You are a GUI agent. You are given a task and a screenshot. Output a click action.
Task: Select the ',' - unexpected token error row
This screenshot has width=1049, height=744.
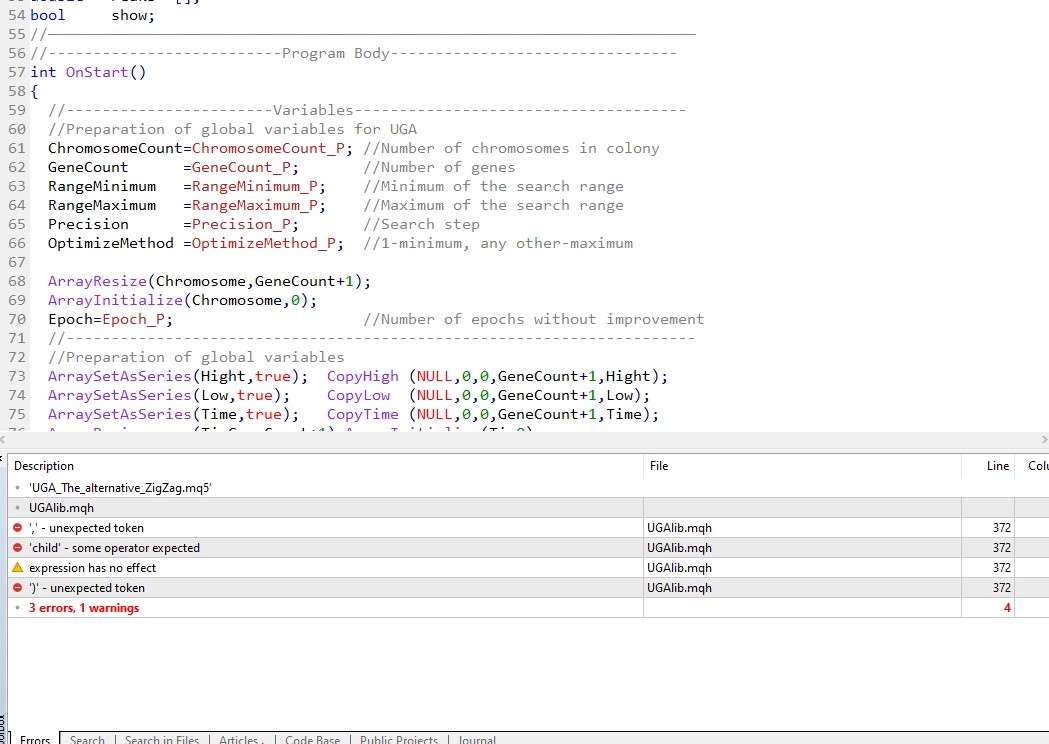pyautogui.click(x=529, y=528)
